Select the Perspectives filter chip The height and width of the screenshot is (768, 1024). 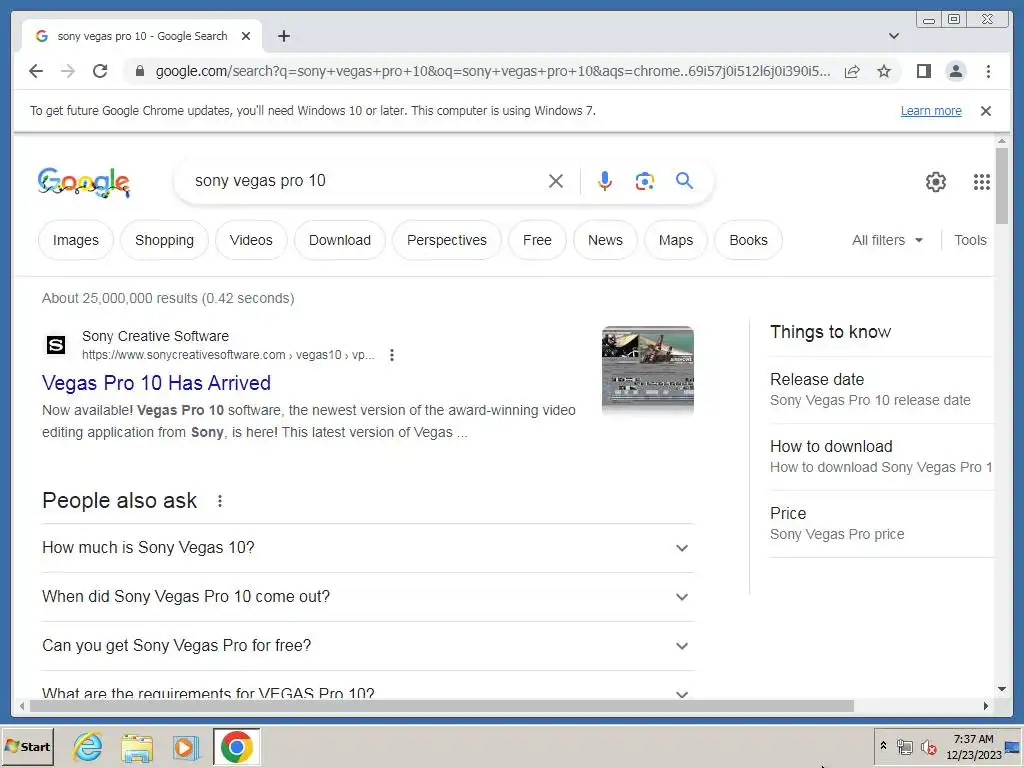click(x=447, y=240)
